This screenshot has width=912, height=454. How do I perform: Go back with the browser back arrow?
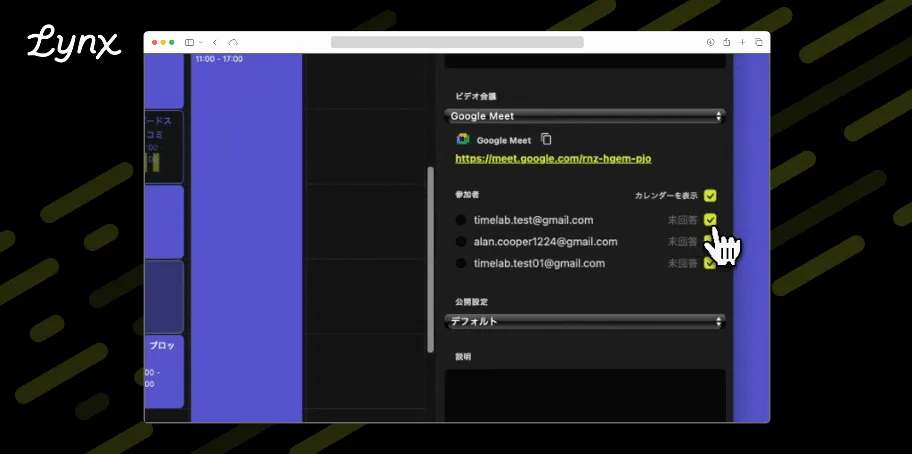pos(215,42)
